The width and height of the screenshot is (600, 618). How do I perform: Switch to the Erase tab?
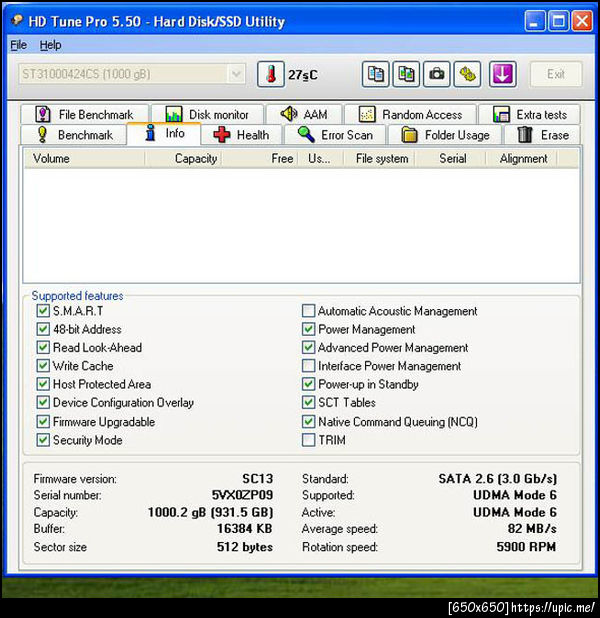point(542,135)
